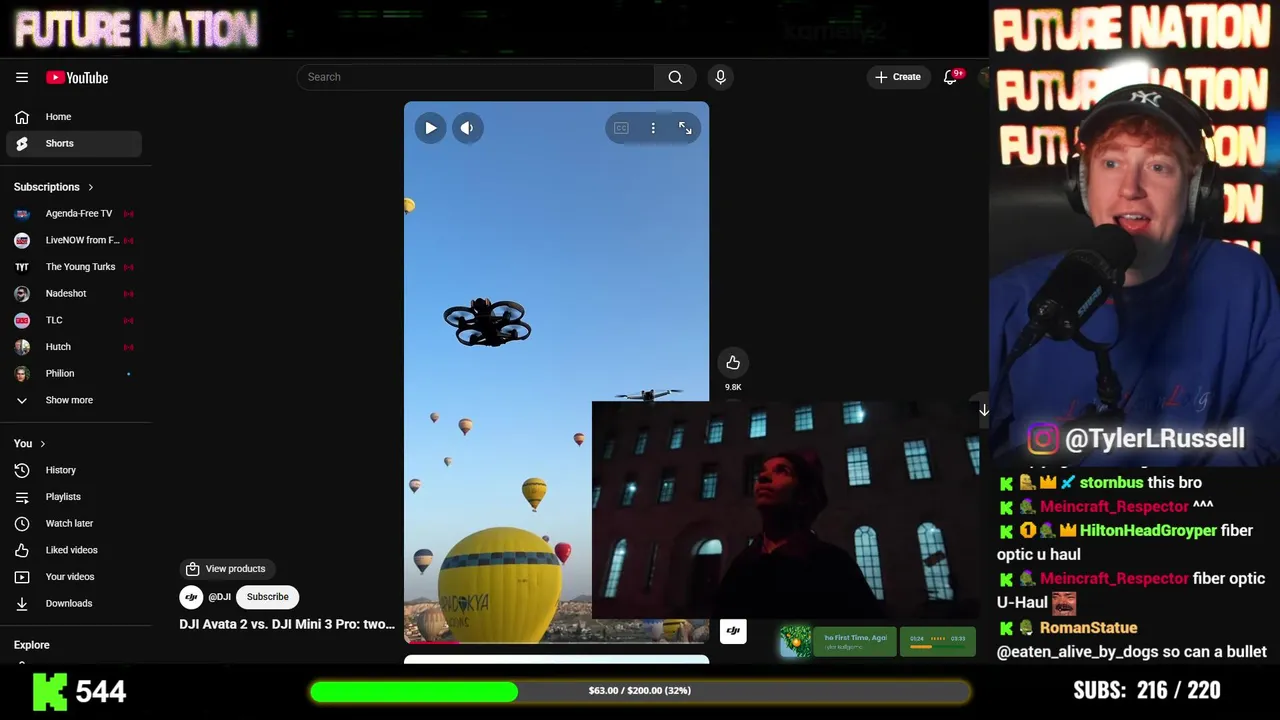Click the music player widget overlay
Image resolution: width=1280 pixels, height=720 pixels.
pos(878,641)
